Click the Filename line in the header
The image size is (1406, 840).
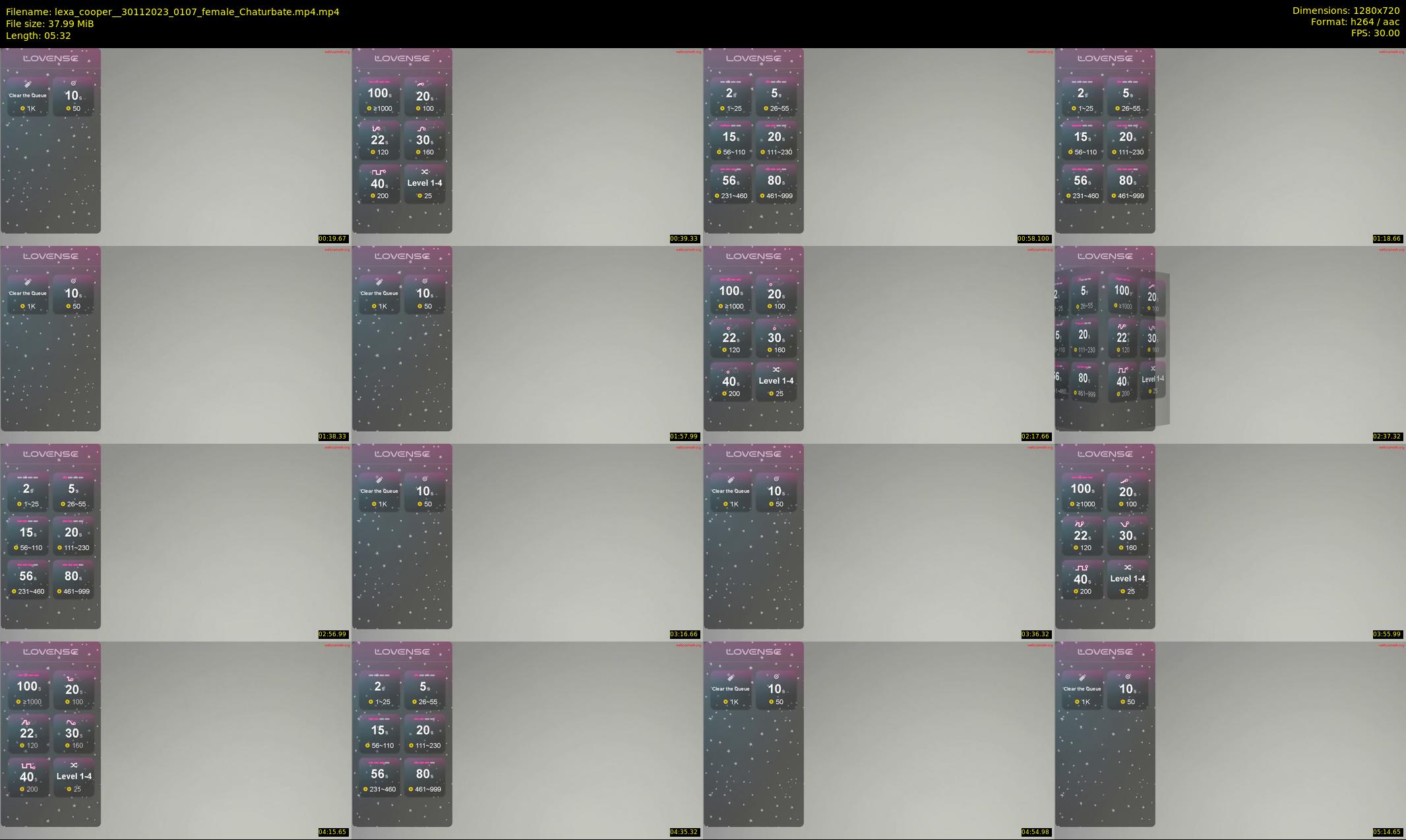(x=173, y=12)
